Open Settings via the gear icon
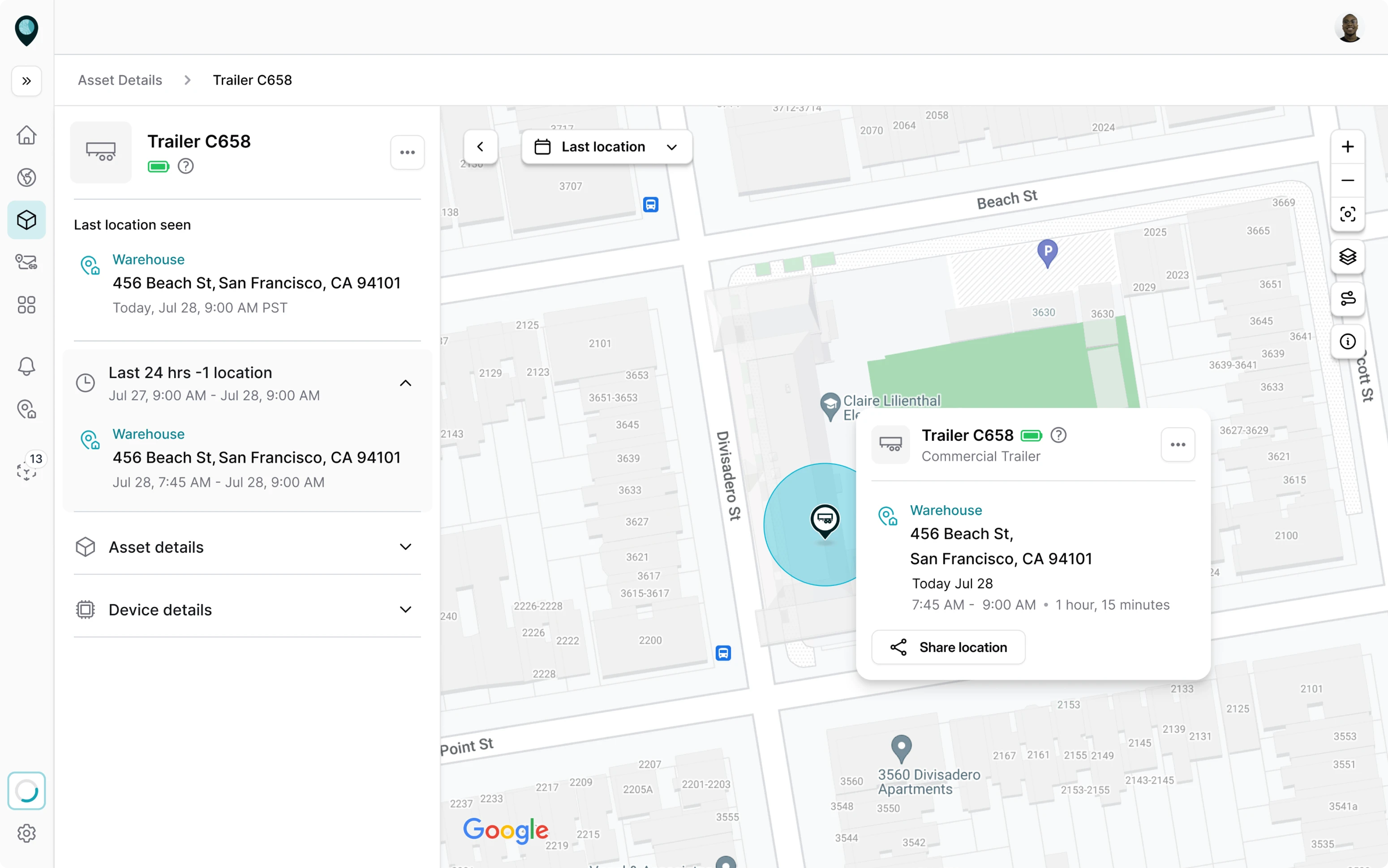 26,833
